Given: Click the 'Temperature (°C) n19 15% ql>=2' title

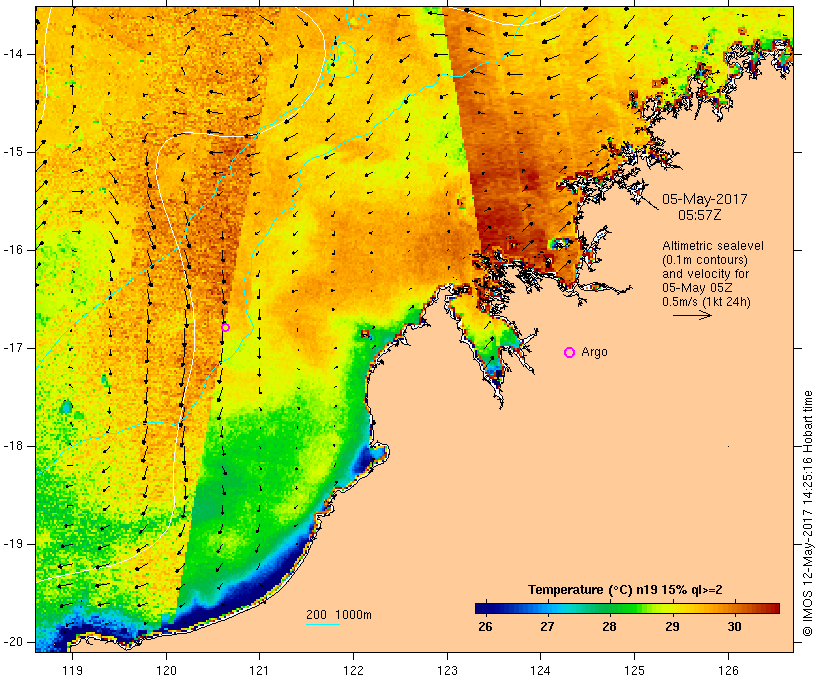Looking at the screenshot, I should (625, 590).
